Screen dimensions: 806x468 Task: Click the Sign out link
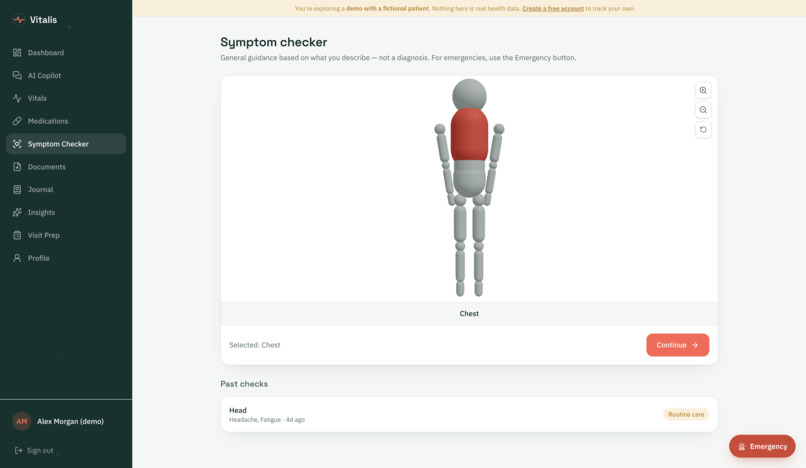34,451
